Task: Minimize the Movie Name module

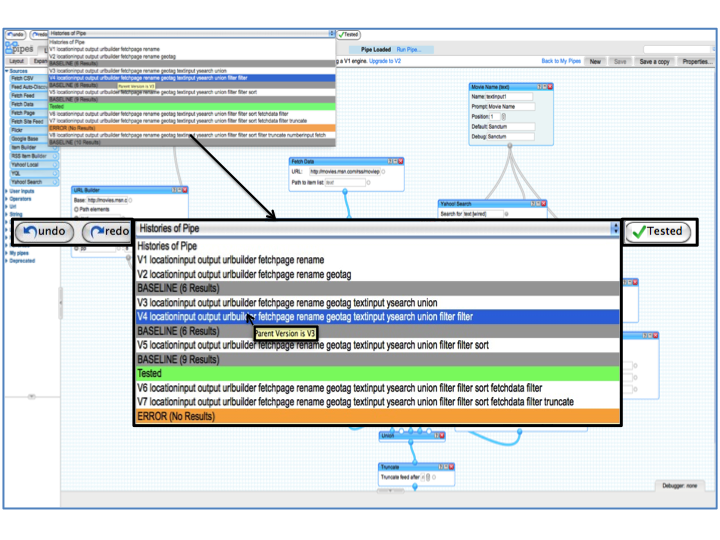Action: [545, 87]
